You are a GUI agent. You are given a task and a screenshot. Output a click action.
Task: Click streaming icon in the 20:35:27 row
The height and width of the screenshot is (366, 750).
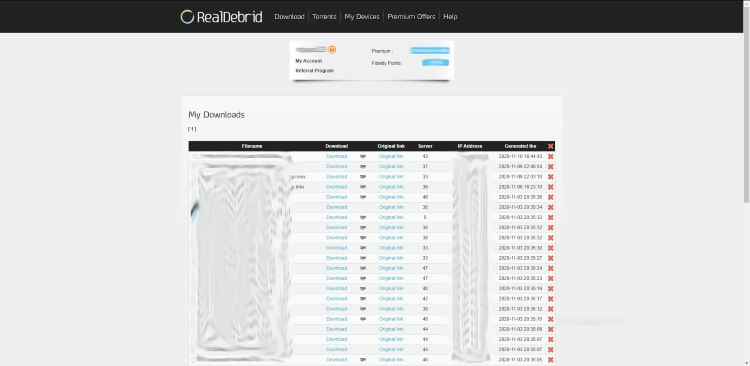(x=363, y=258)
